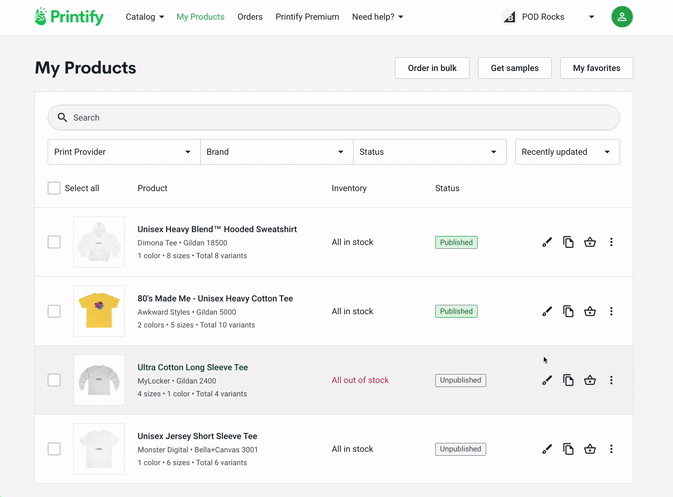Click the Published badge for Hooded Sweatshirt
Screen dimensions: 673x497
pos(456,242)
